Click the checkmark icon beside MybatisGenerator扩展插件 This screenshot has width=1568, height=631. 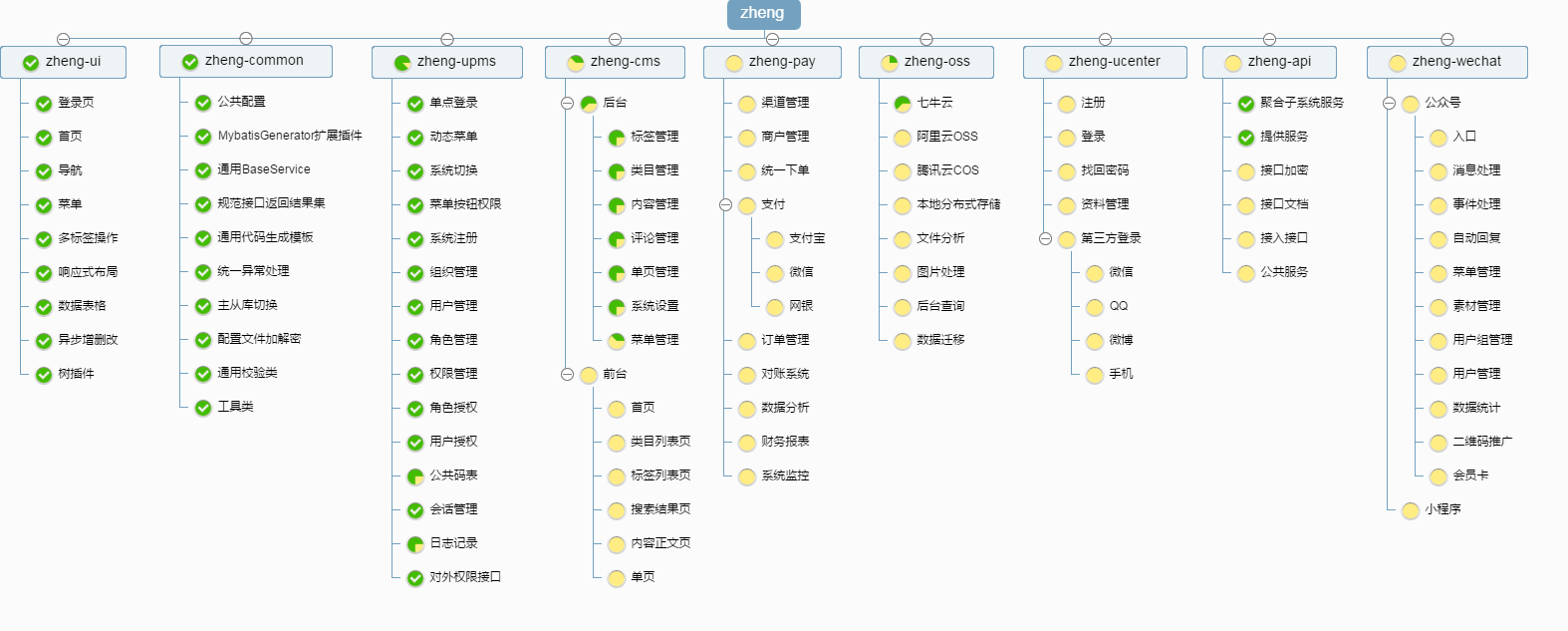pos(203,137)
